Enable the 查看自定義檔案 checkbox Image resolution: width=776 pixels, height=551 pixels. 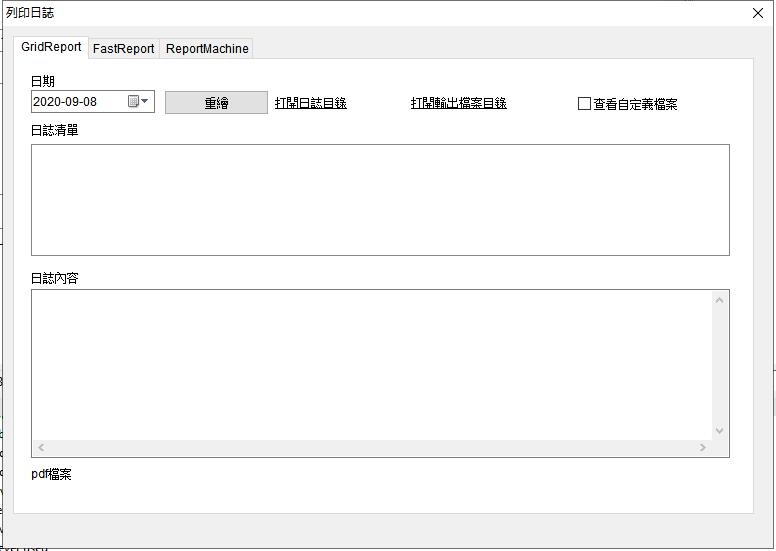pos(584,103)
